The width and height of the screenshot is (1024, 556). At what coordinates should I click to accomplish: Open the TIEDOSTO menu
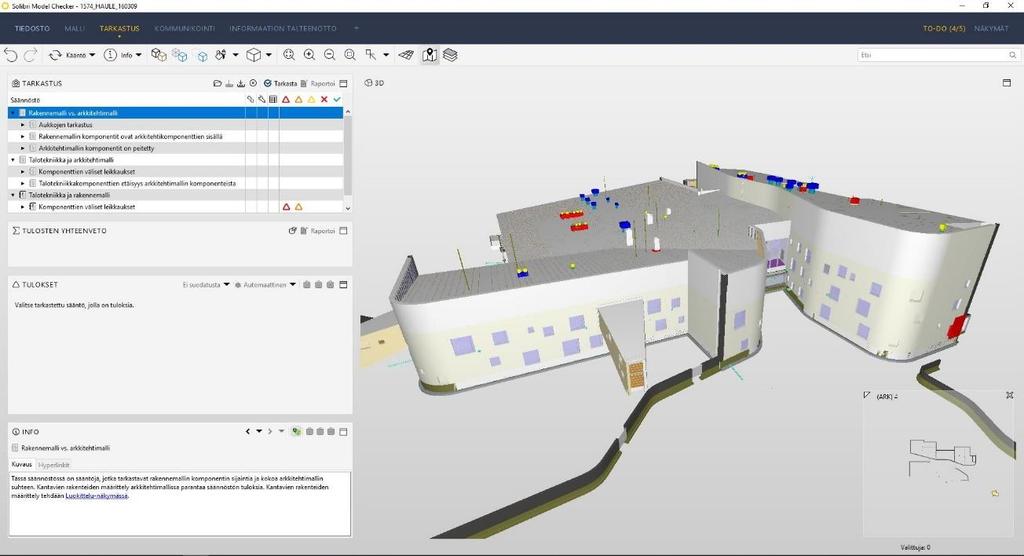coord(32,29)
